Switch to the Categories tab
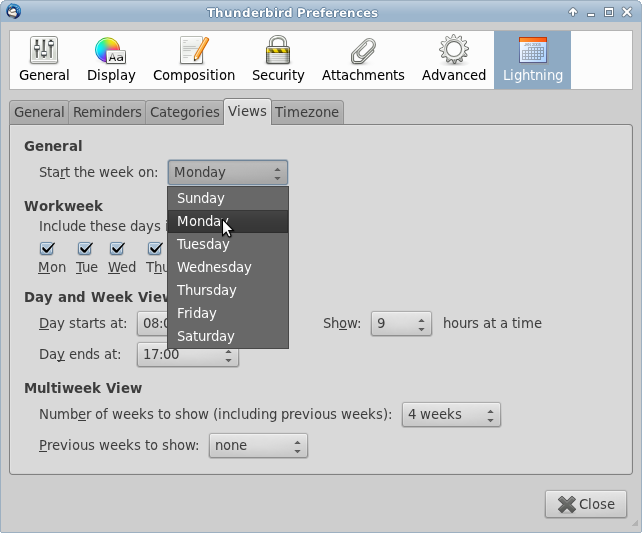 [x=185, y=112]
